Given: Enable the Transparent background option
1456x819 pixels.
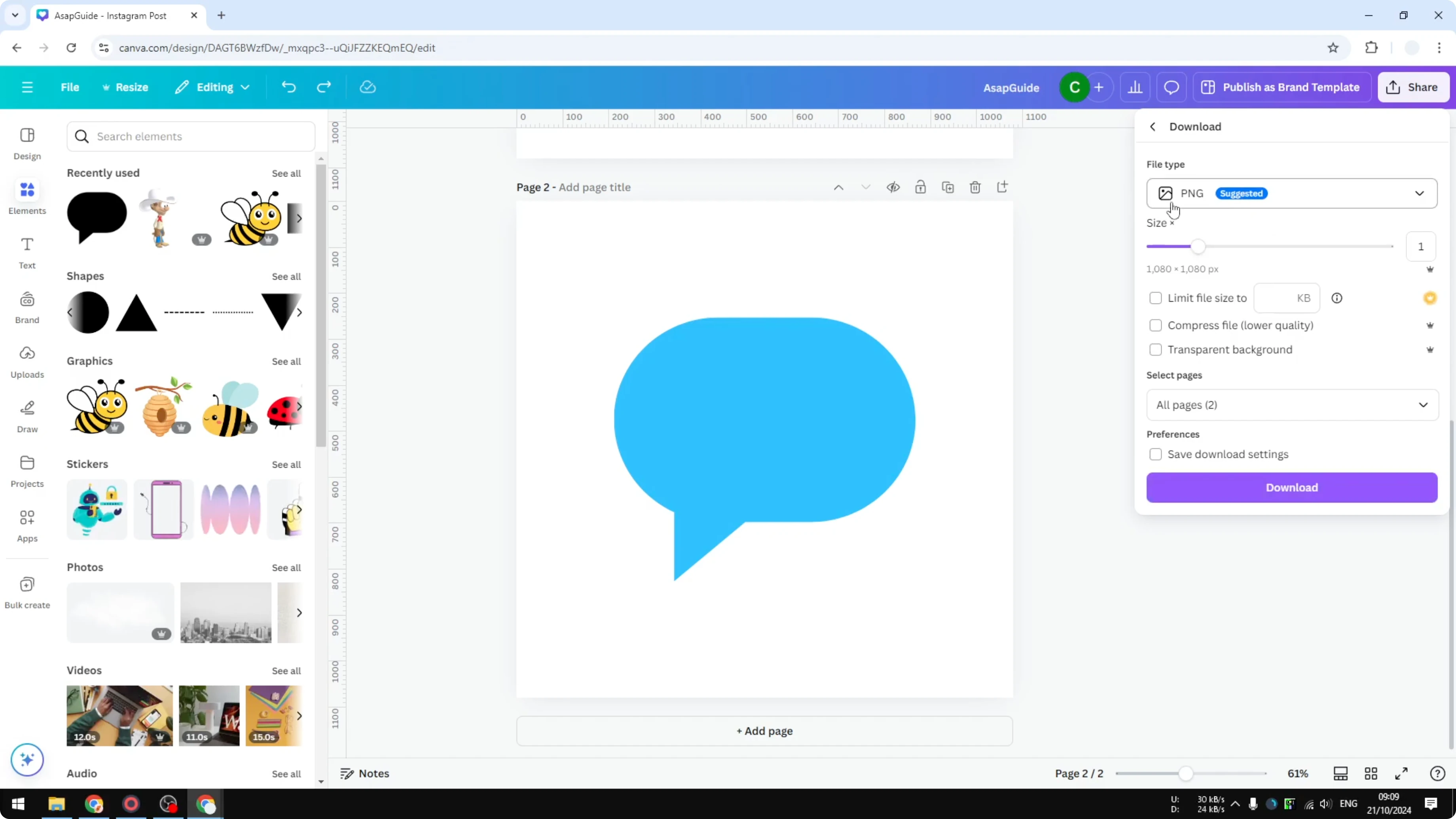Looking at the screenshot, I should 1155,349.
